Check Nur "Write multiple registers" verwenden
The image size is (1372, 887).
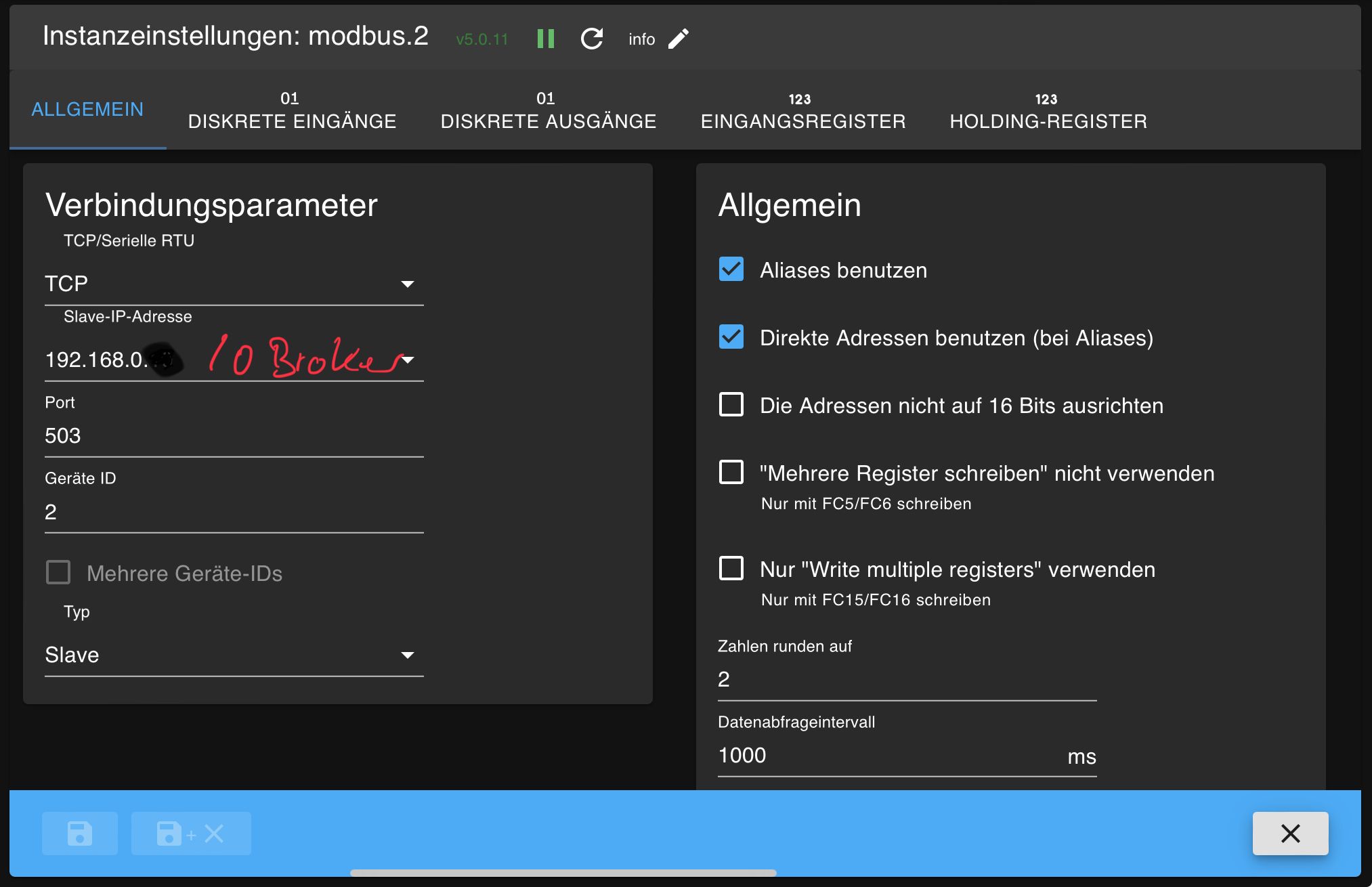click(x=731, y=569)
